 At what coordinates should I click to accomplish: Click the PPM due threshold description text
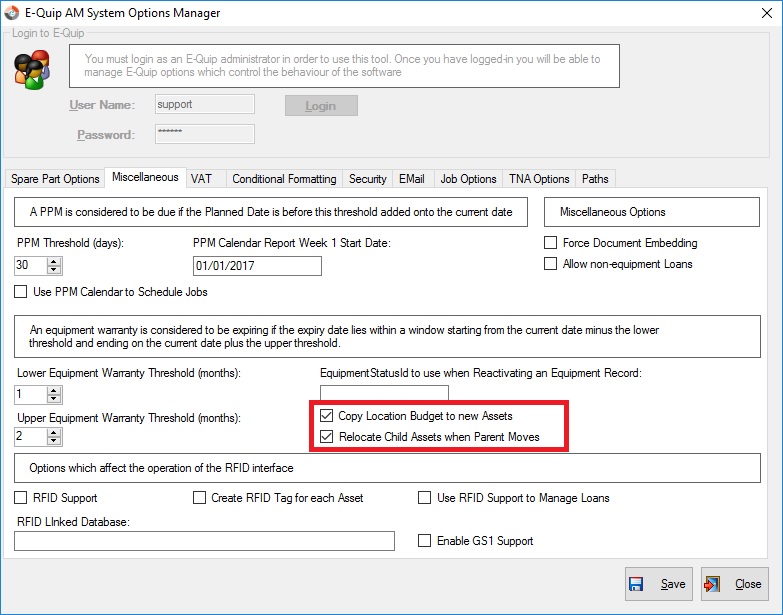[271, 212]
